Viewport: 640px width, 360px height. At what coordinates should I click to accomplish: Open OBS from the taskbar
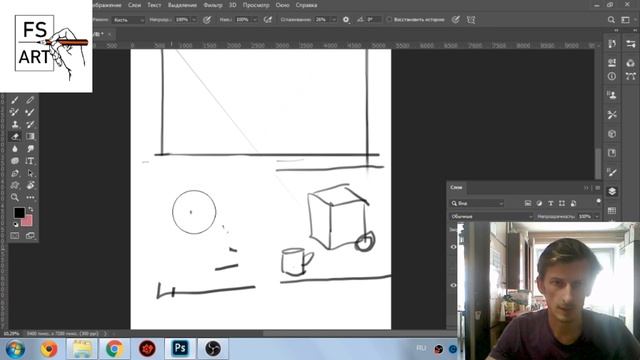(x=213, y=349)
